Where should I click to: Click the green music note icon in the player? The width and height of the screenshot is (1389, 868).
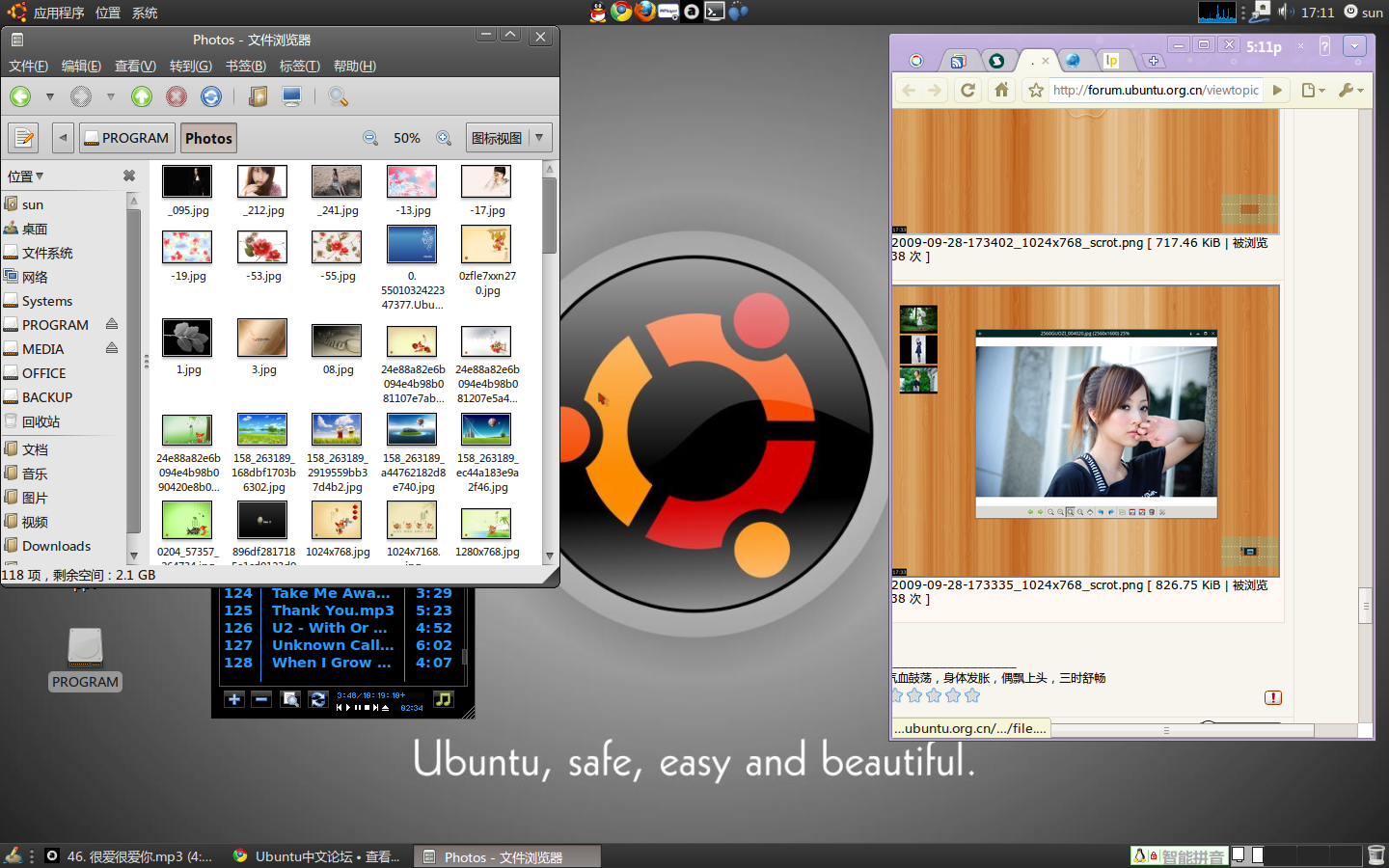[x=443, y=699]
